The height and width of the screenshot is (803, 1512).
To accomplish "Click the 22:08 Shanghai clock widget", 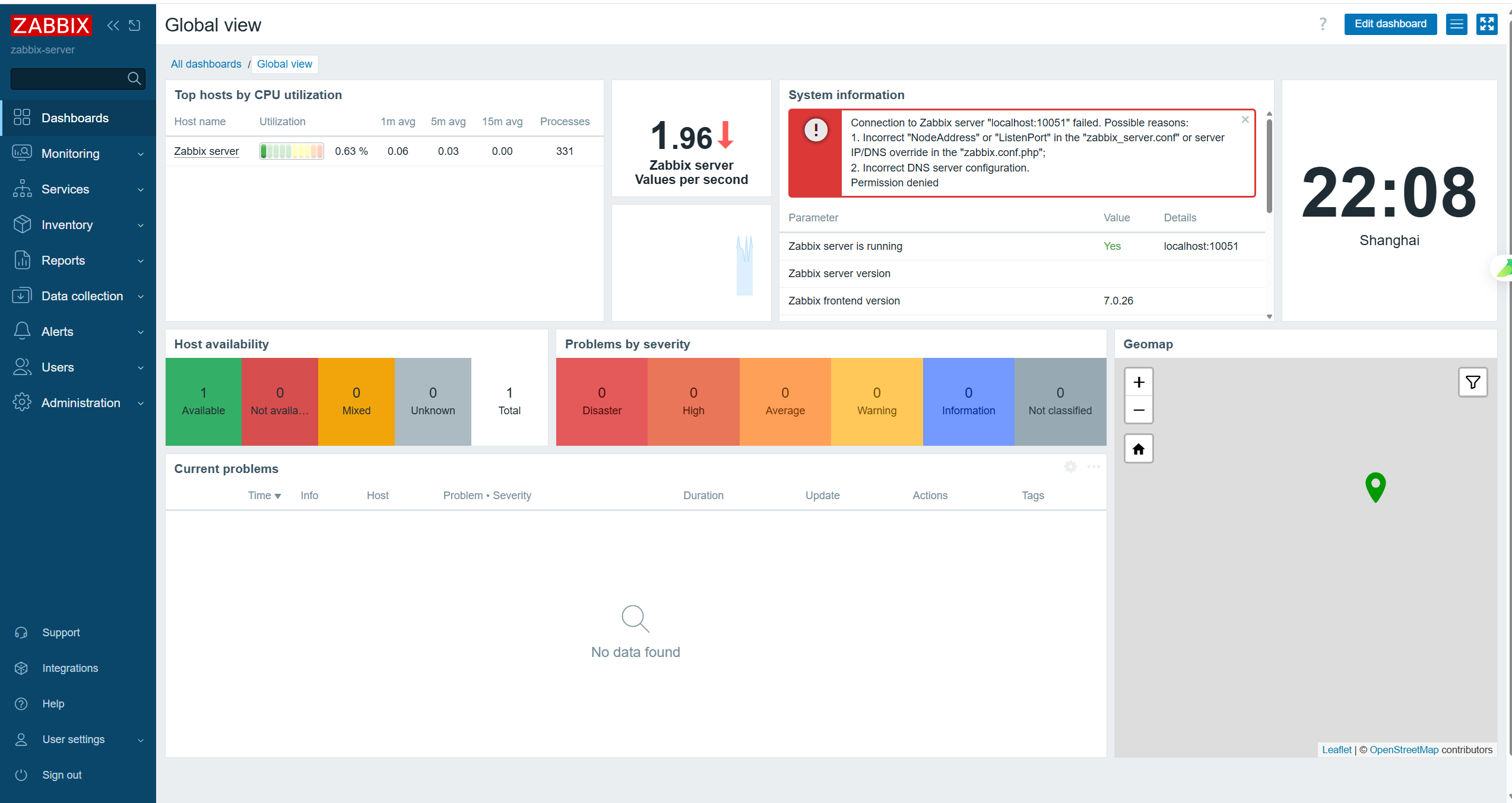I will tap(1389, 201).
